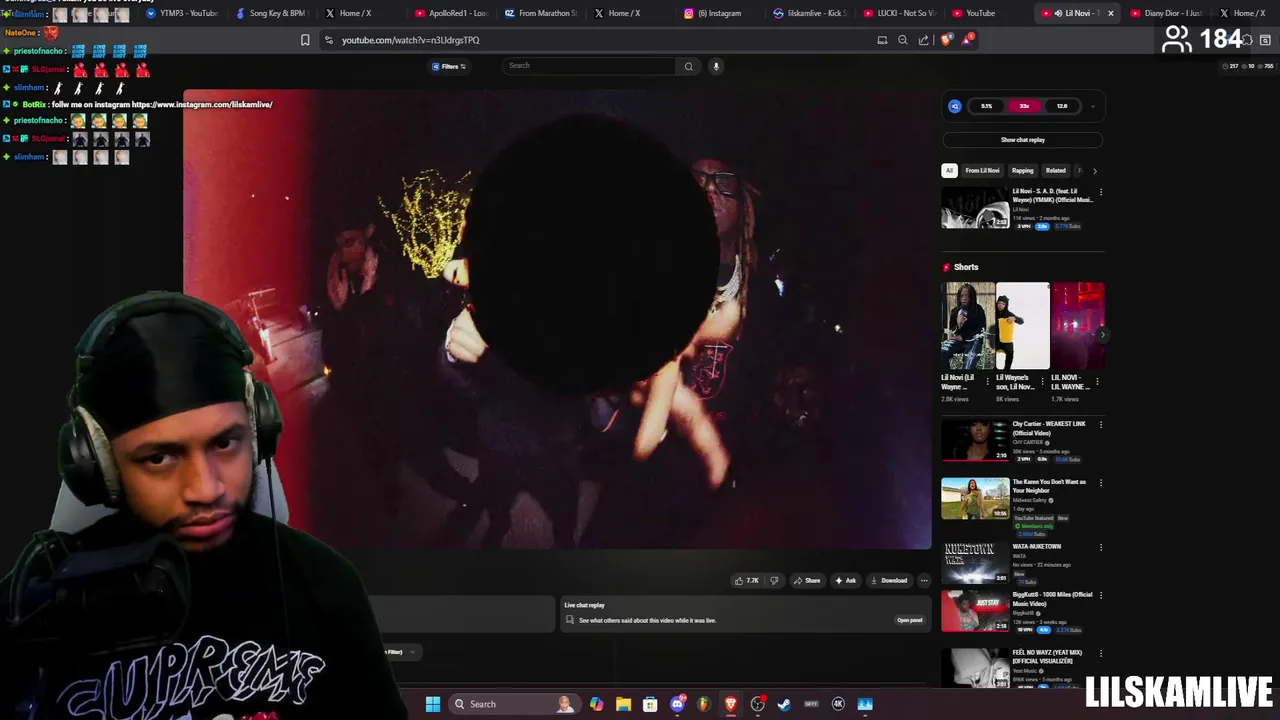This screenshot has width=1280, height=720.
Task: Click the bookmark icon beside the address bar
Action: (x=305, y=40)
